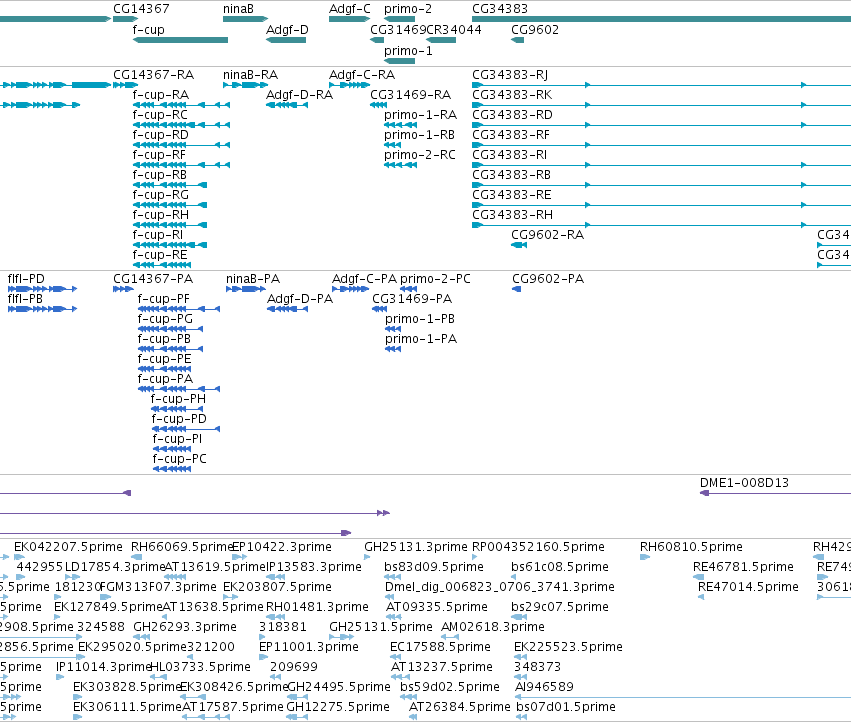The width and height of the screenshot is (851, 722).
Task: Click transcript label CG31469-RA
Action: [410, 95]
